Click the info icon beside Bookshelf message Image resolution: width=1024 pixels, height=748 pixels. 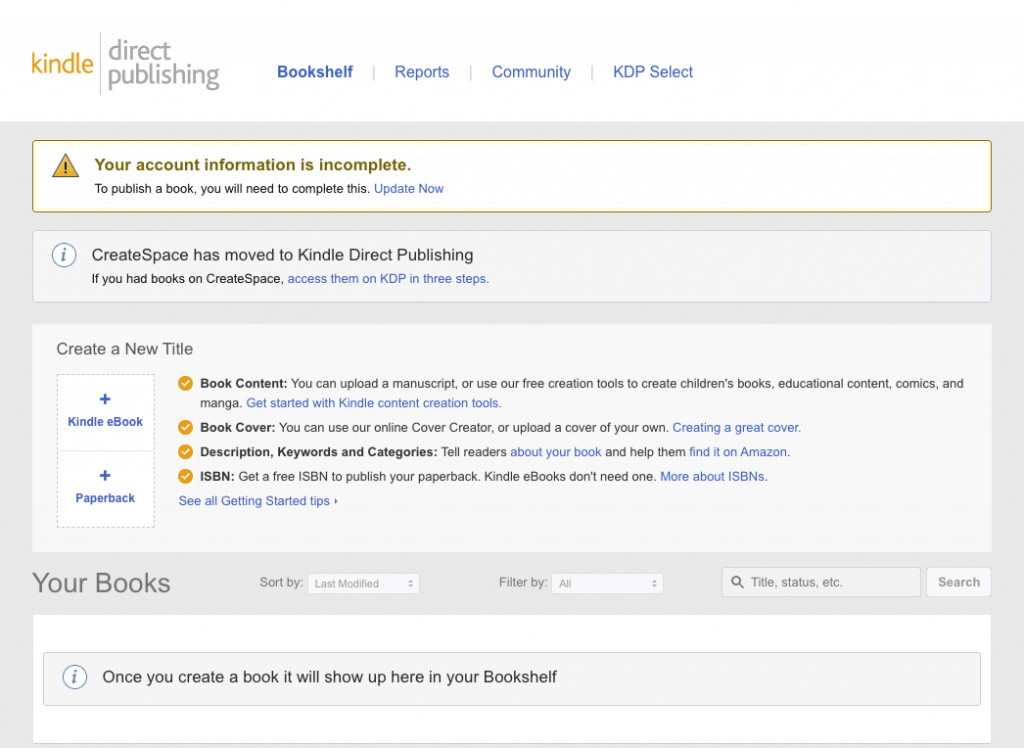(x=74, y=677)
